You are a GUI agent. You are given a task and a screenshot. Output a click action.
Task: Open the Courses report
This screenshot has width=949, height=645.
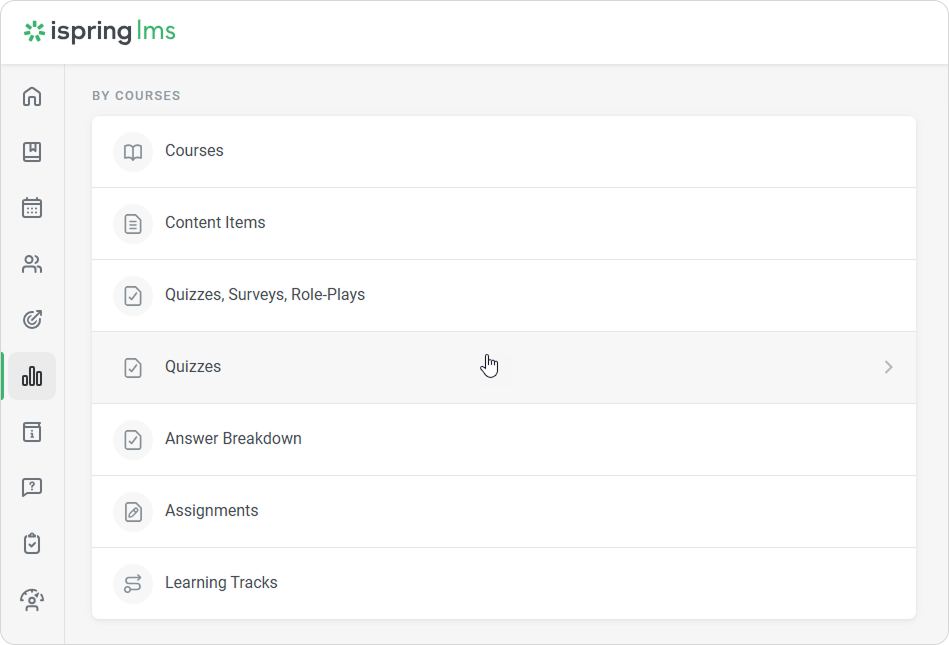194,151
